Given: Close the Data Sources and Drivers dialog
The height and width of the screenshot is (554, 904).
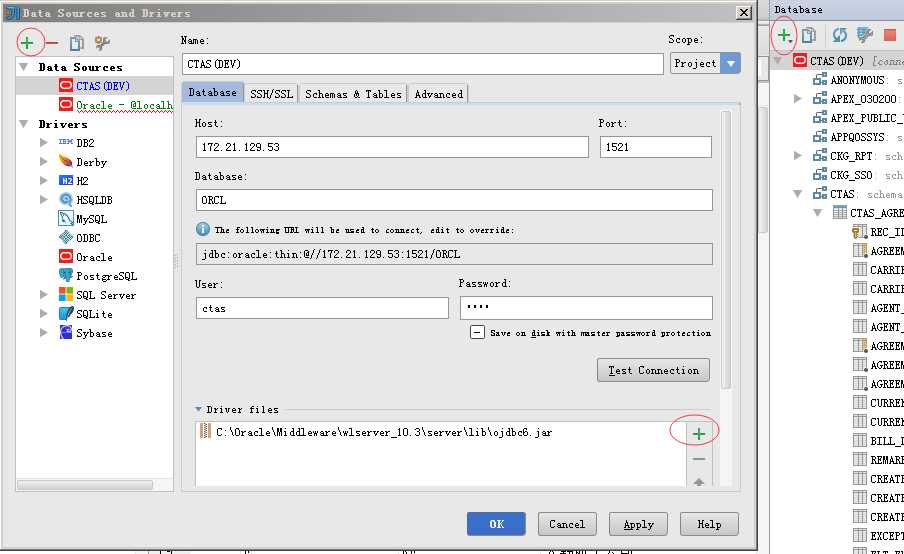Looking at the screenshot, I should click(744, 13).
